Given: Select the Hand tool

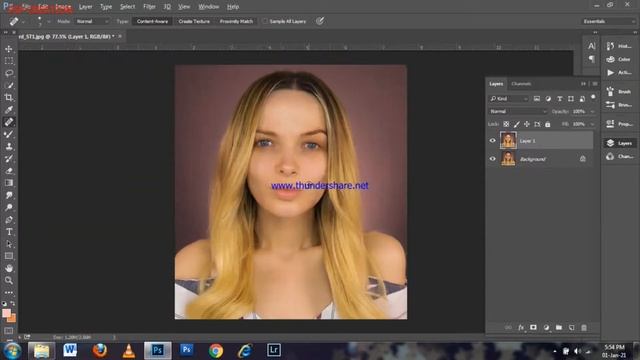Looking at the screenshot, I should point(9,268).
